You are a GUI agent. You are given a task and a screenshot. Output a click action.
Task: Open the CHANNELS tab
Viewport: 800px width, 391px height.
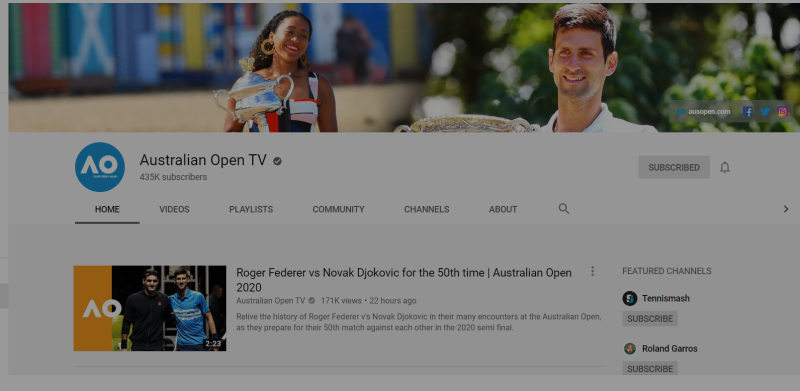[427, 209]
